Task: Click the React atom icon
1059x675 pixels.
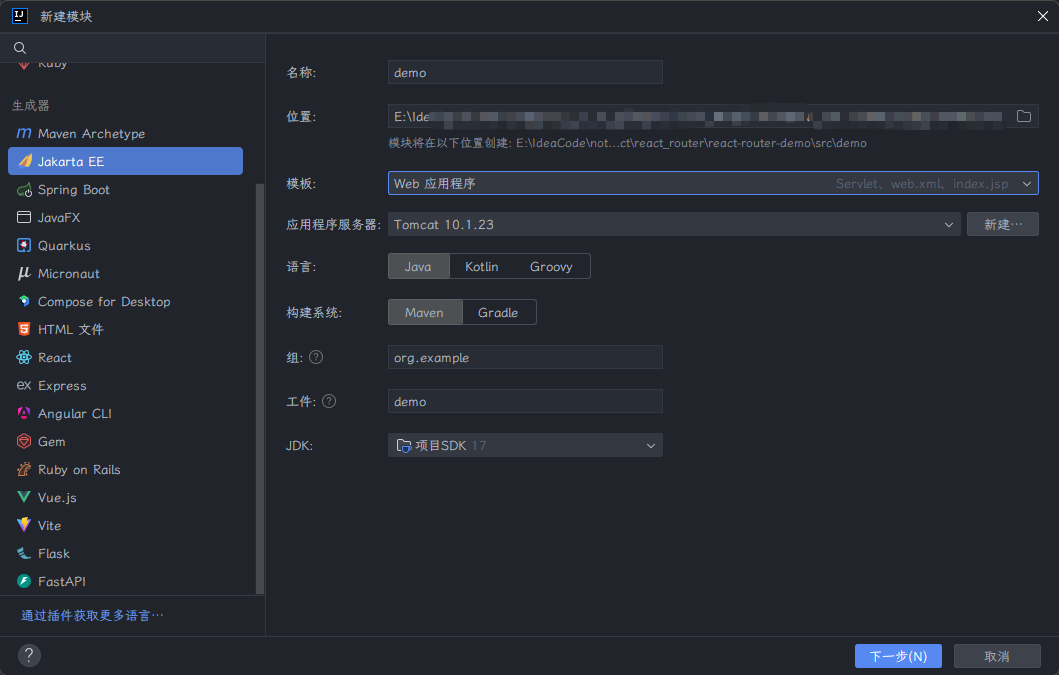Action: pos(24,357)
